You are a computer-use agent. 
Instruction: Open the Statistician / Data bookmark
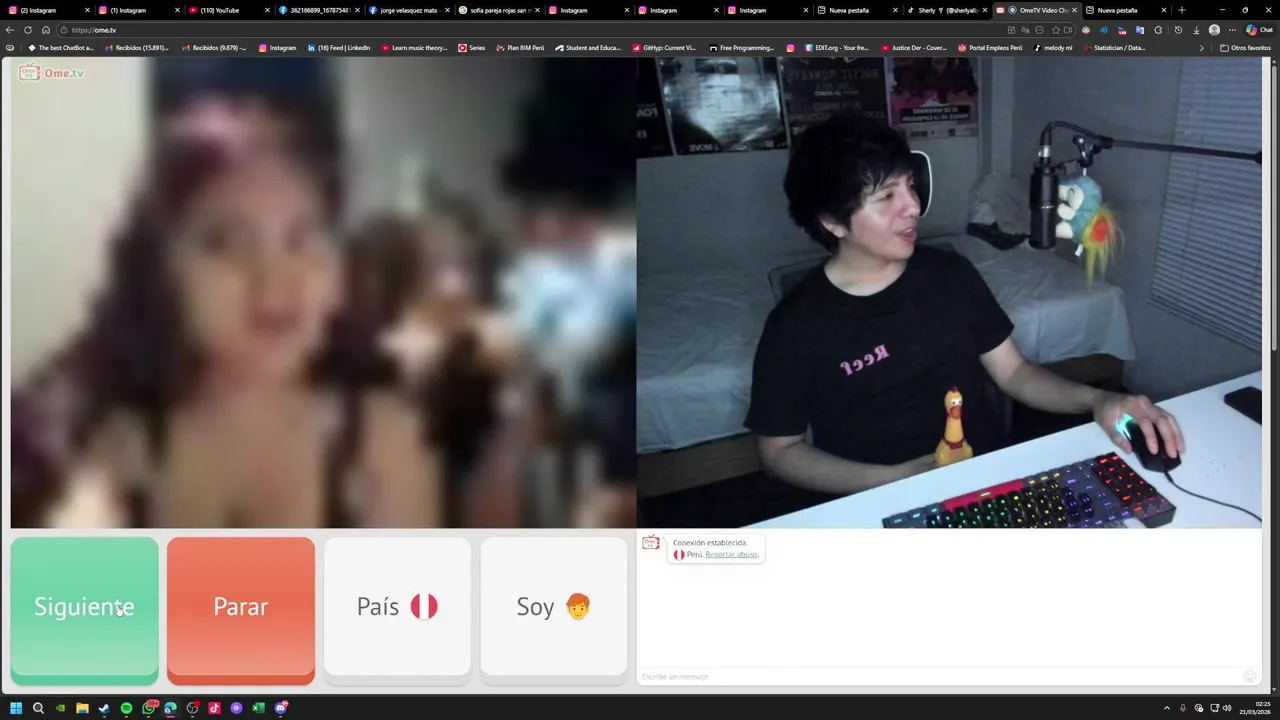(x=1114, y=48)
